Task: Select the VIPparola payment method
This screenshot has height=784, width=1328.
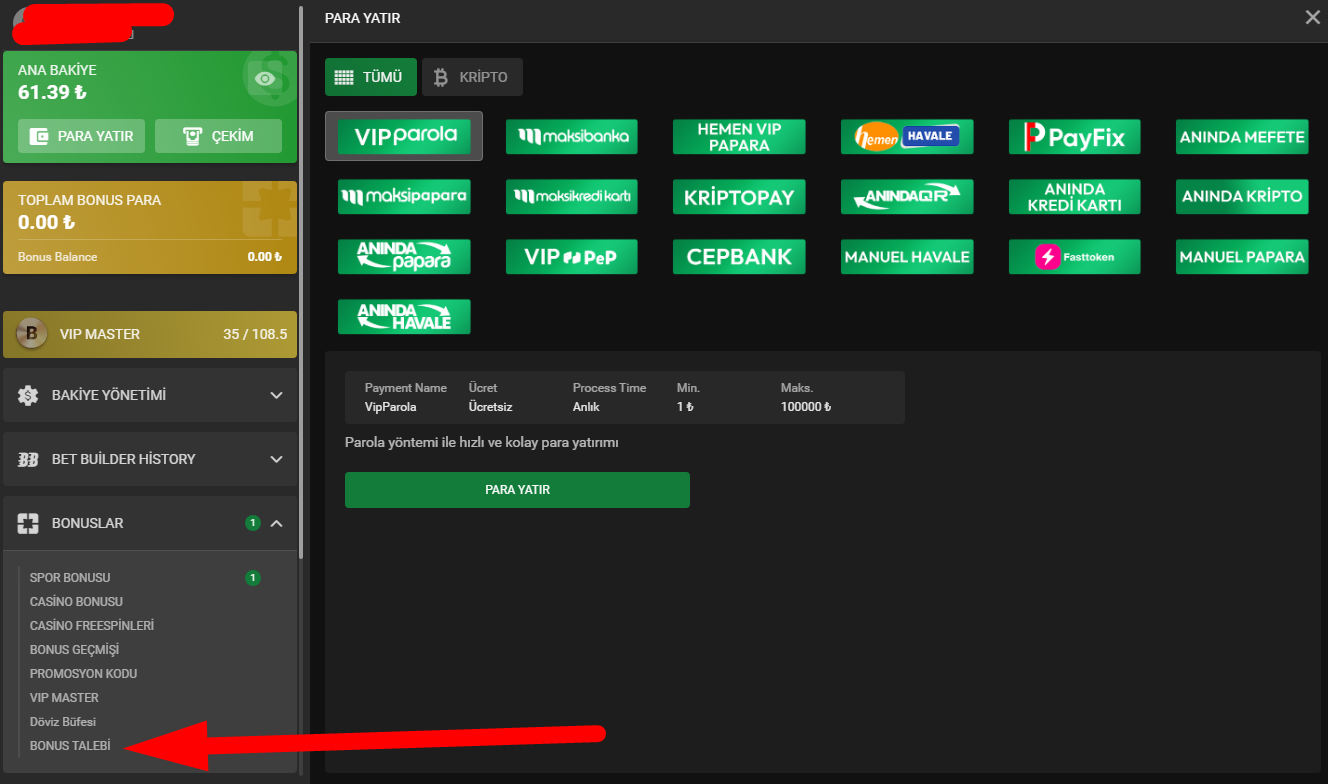Action: (x=404, y=136)
